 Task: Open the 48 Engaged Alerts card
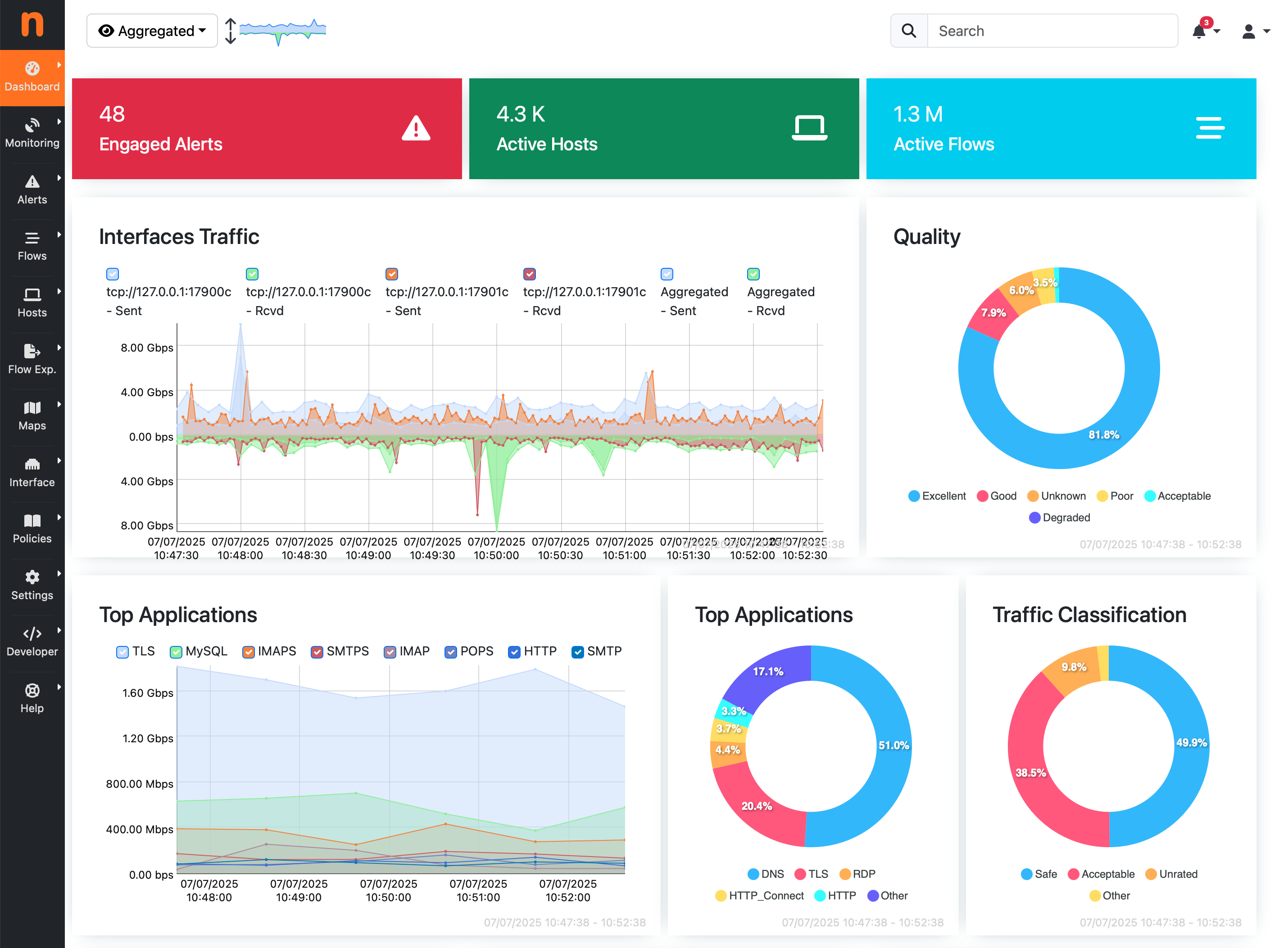tap(267, 129)
